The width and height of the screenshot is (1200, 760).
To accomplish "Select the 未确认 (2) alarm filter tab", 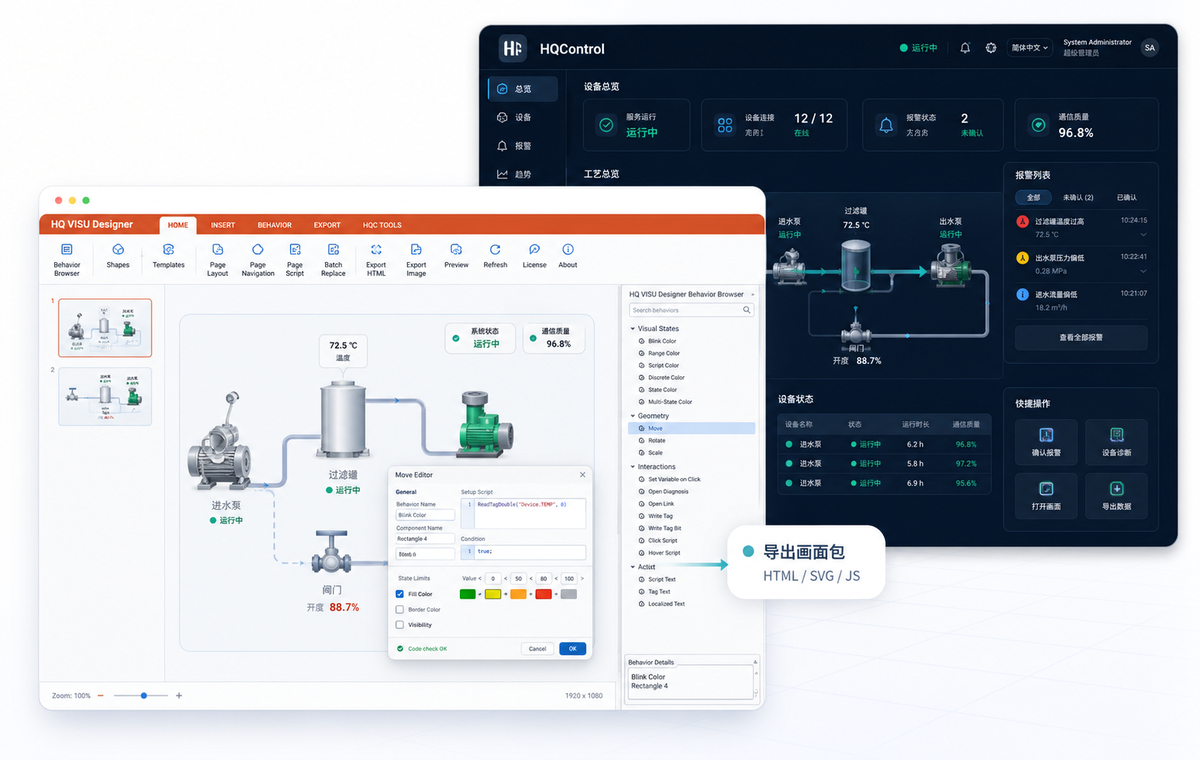I will [1078, 197].
